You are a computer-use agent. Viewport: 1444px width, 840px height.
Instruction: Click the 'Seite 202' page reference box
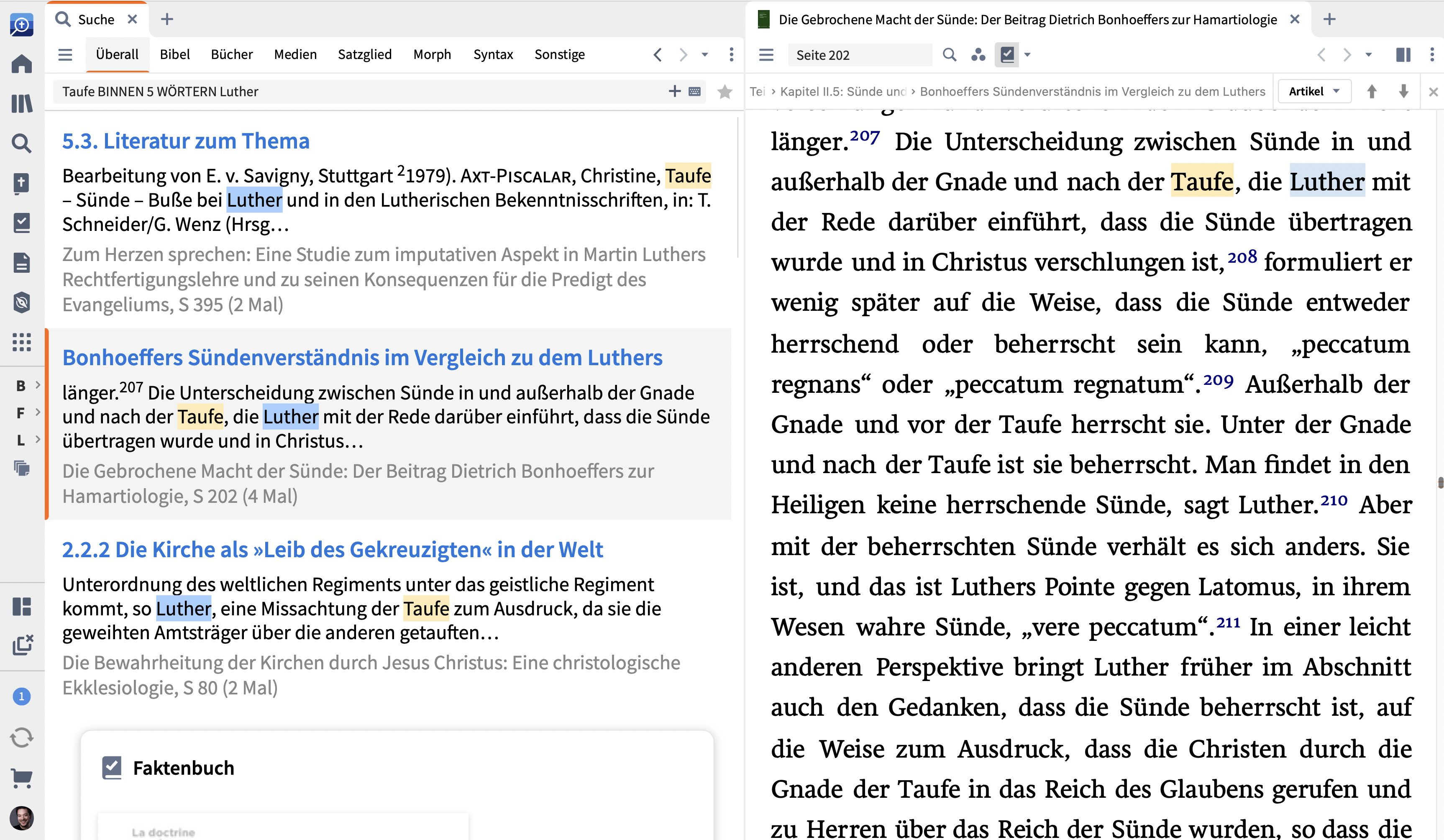coord(860,55)
